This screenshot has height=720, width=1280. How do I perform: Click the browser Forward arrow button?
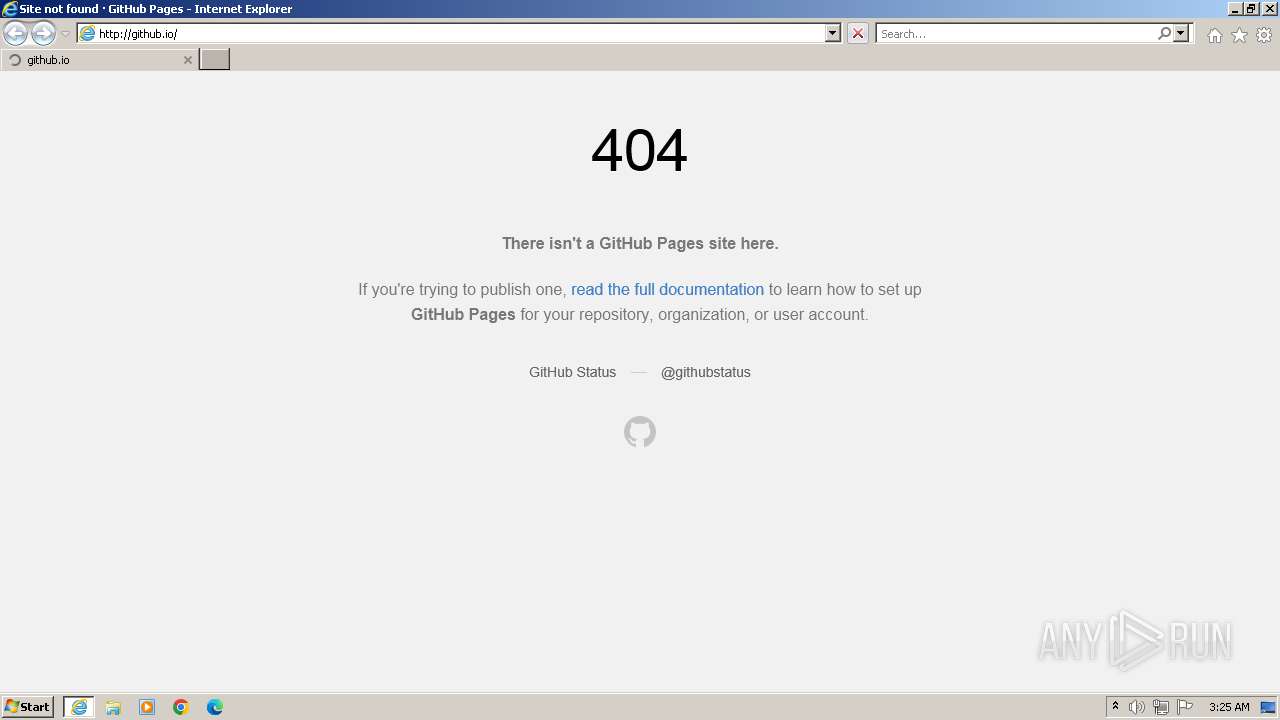[43, 34]
